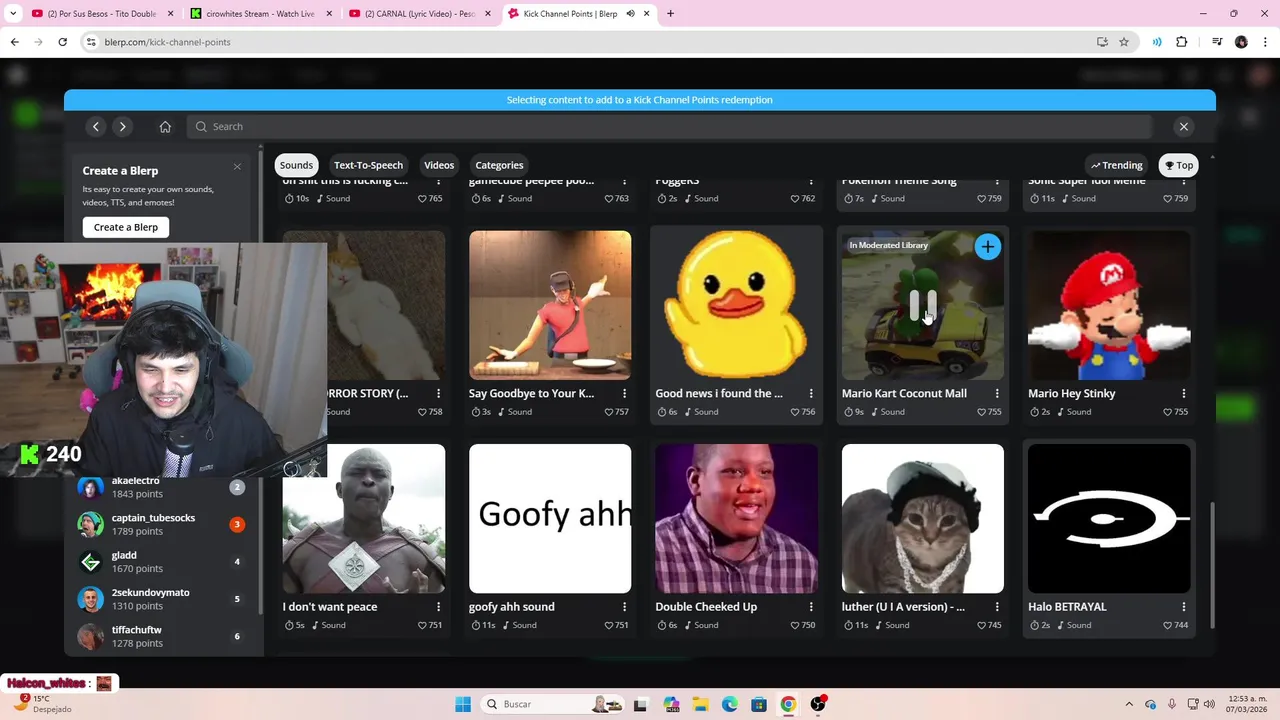Like Double Cheeked Up heart icon
This screenshot has height=720, width=1280.
pyautogui.click(x=795, y=625)
